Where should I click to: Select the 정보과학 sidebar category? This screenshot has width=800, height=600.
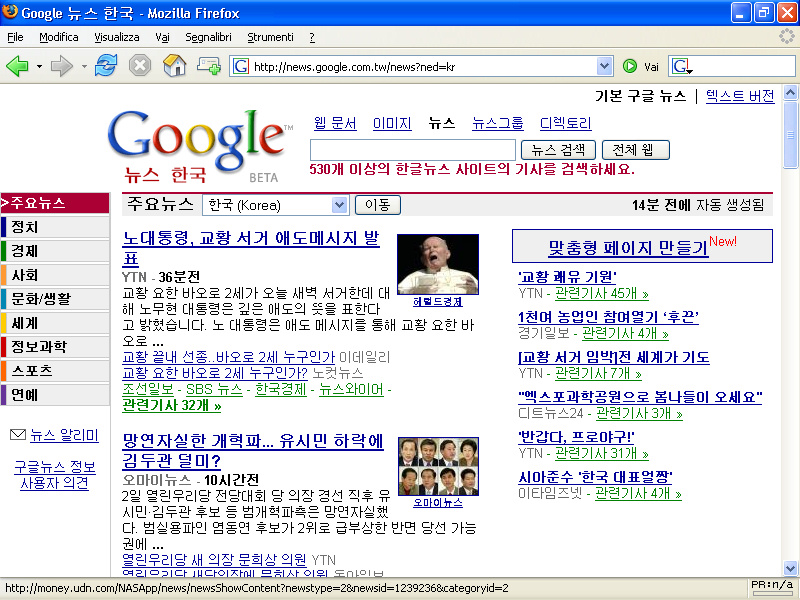(55, 347)
